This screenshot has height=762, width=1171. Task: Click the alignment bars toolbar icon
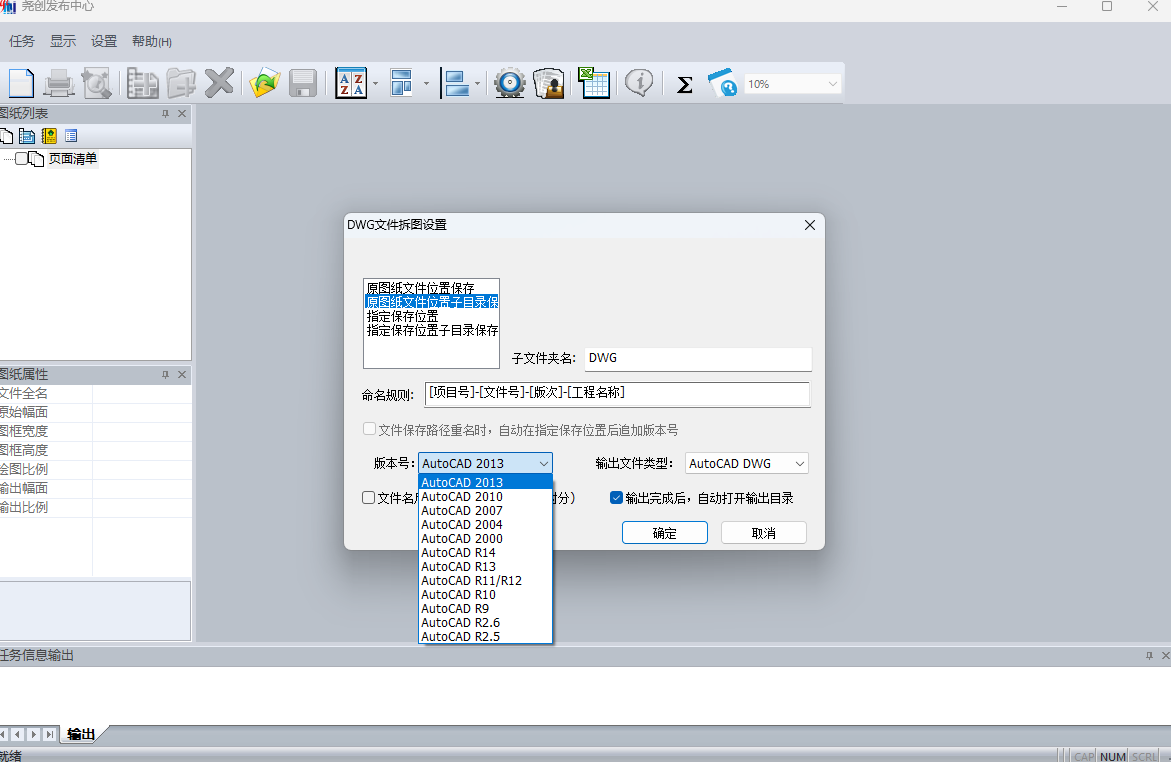click(457, 83)
